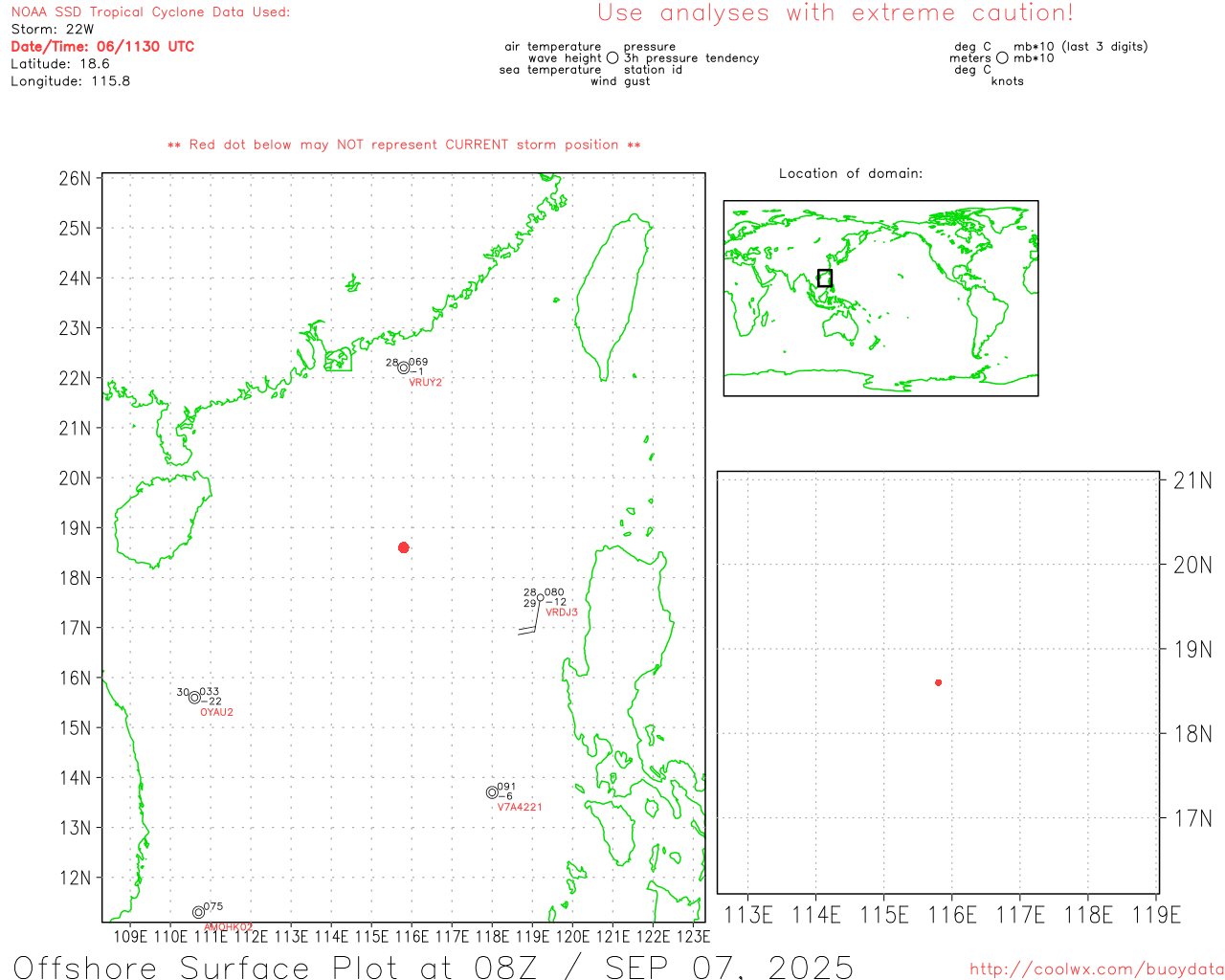Click the red storm dot on the main map
1225x980 pixels.
point(404,547)
